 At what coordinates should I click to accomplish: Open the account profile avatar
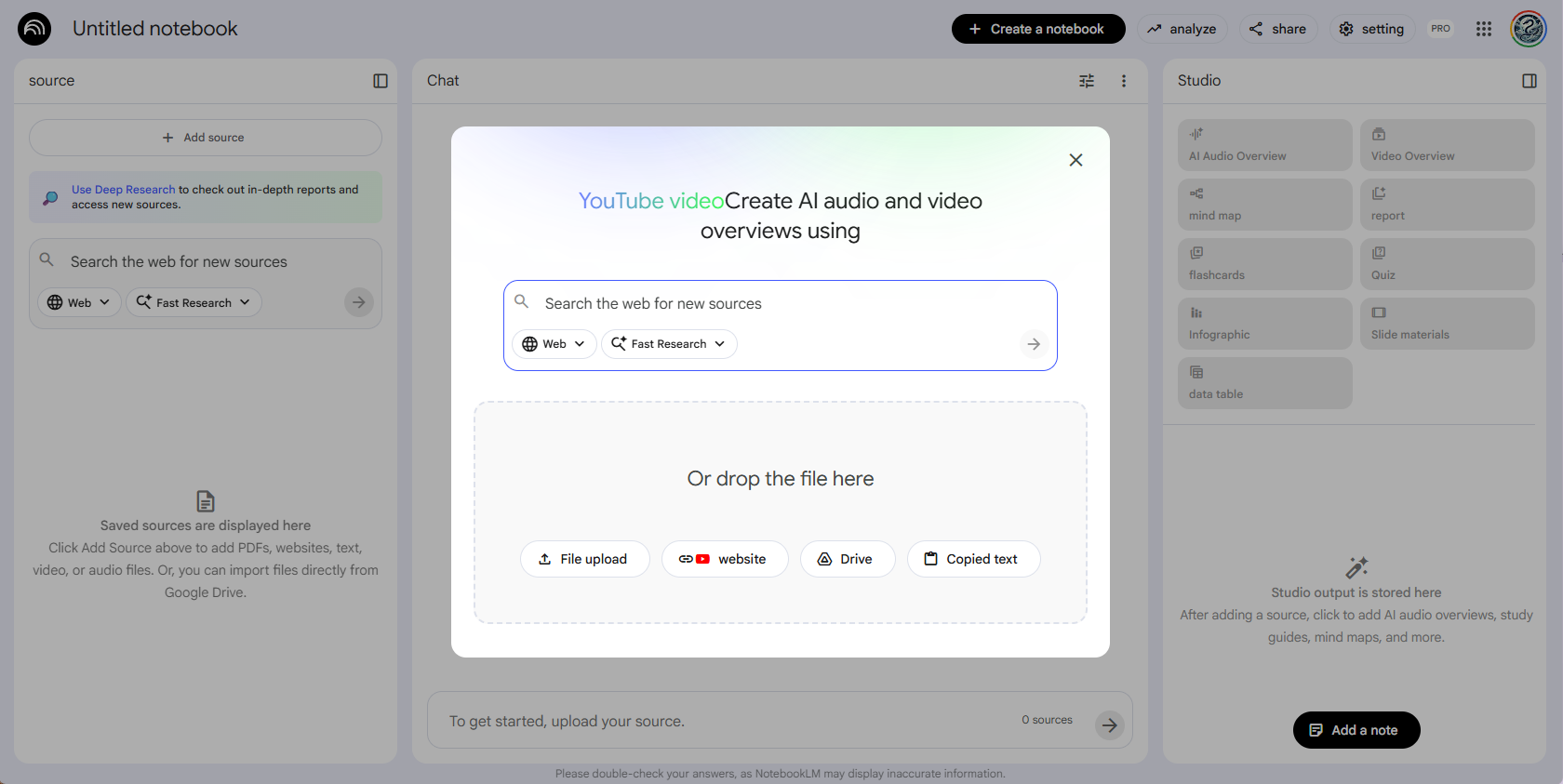coord(1529,29)
